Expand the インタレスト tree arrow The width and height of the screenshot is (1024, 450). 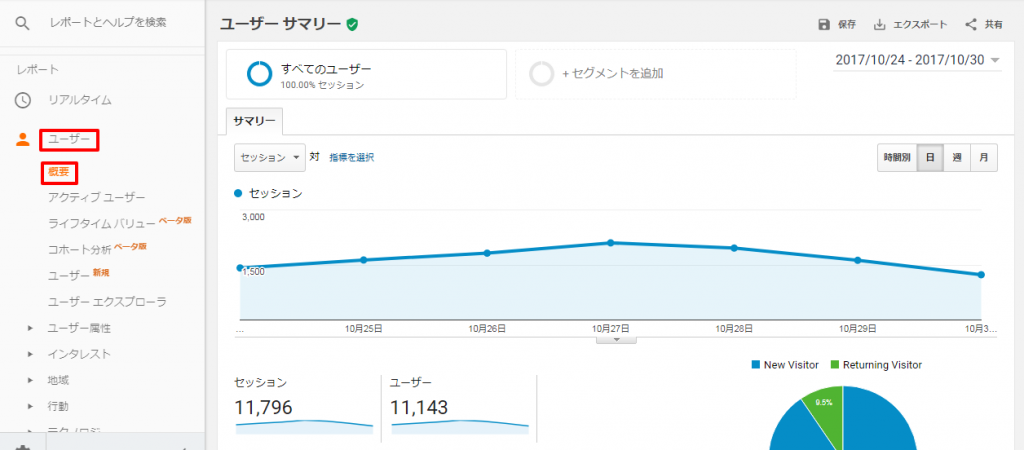pos(30,354)
